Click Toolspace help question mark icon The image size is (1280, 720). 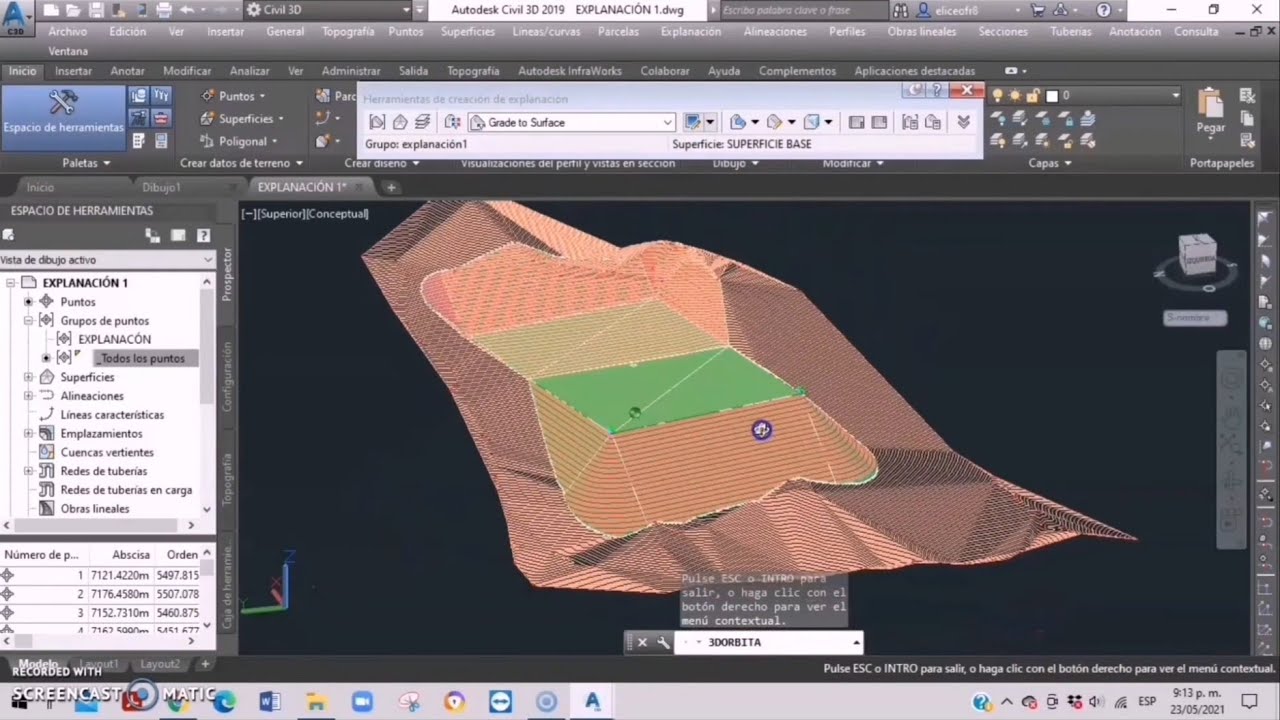(203, 236)
